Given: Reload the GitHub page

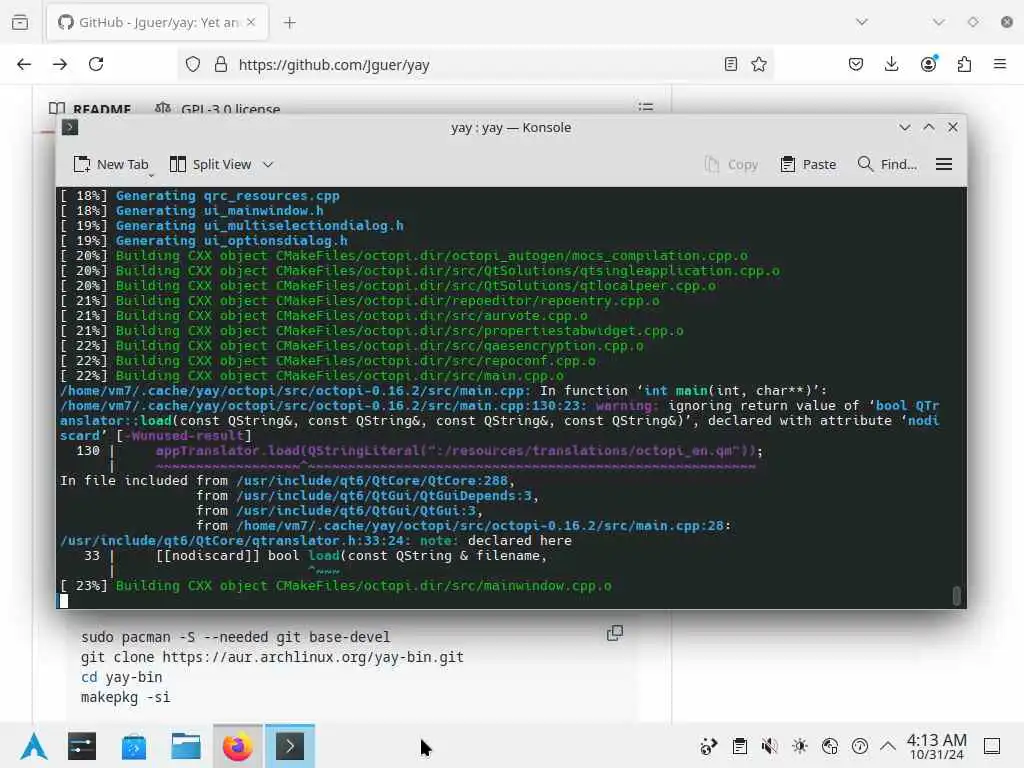Looking at the screenshot, I should coord(96,64).
